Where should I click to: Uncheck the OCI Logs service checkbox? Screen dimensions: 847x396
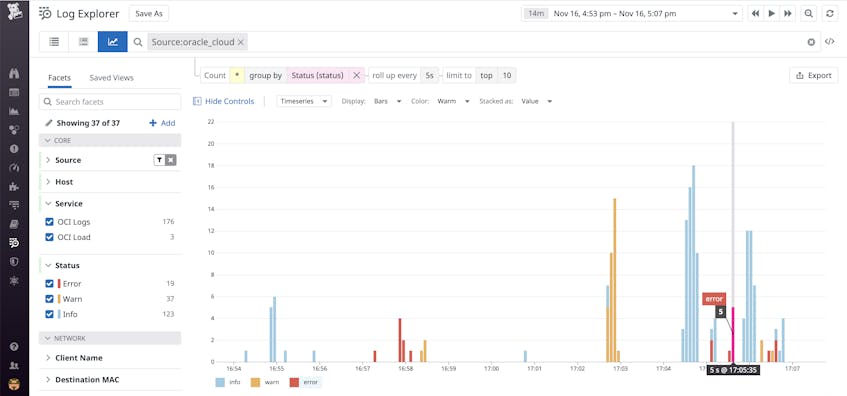click(x=50, y=222)
